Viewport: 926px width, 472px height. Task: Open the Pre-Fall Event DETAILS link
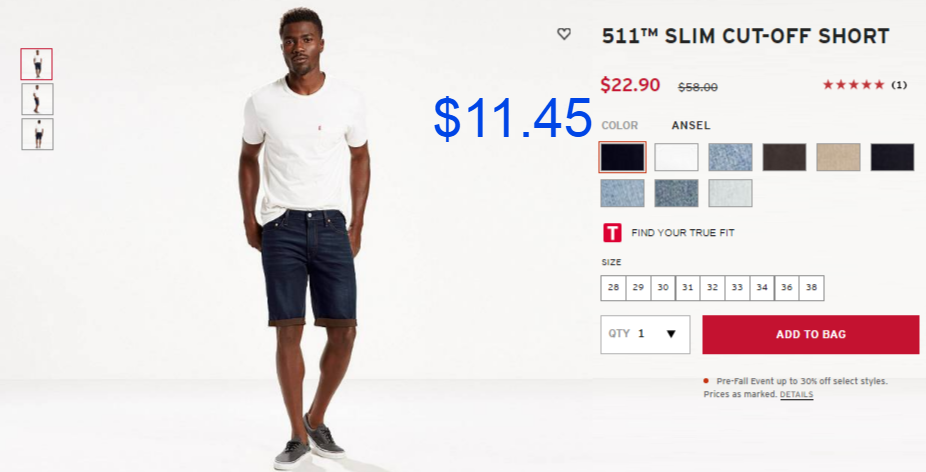[x=796, y=394]
